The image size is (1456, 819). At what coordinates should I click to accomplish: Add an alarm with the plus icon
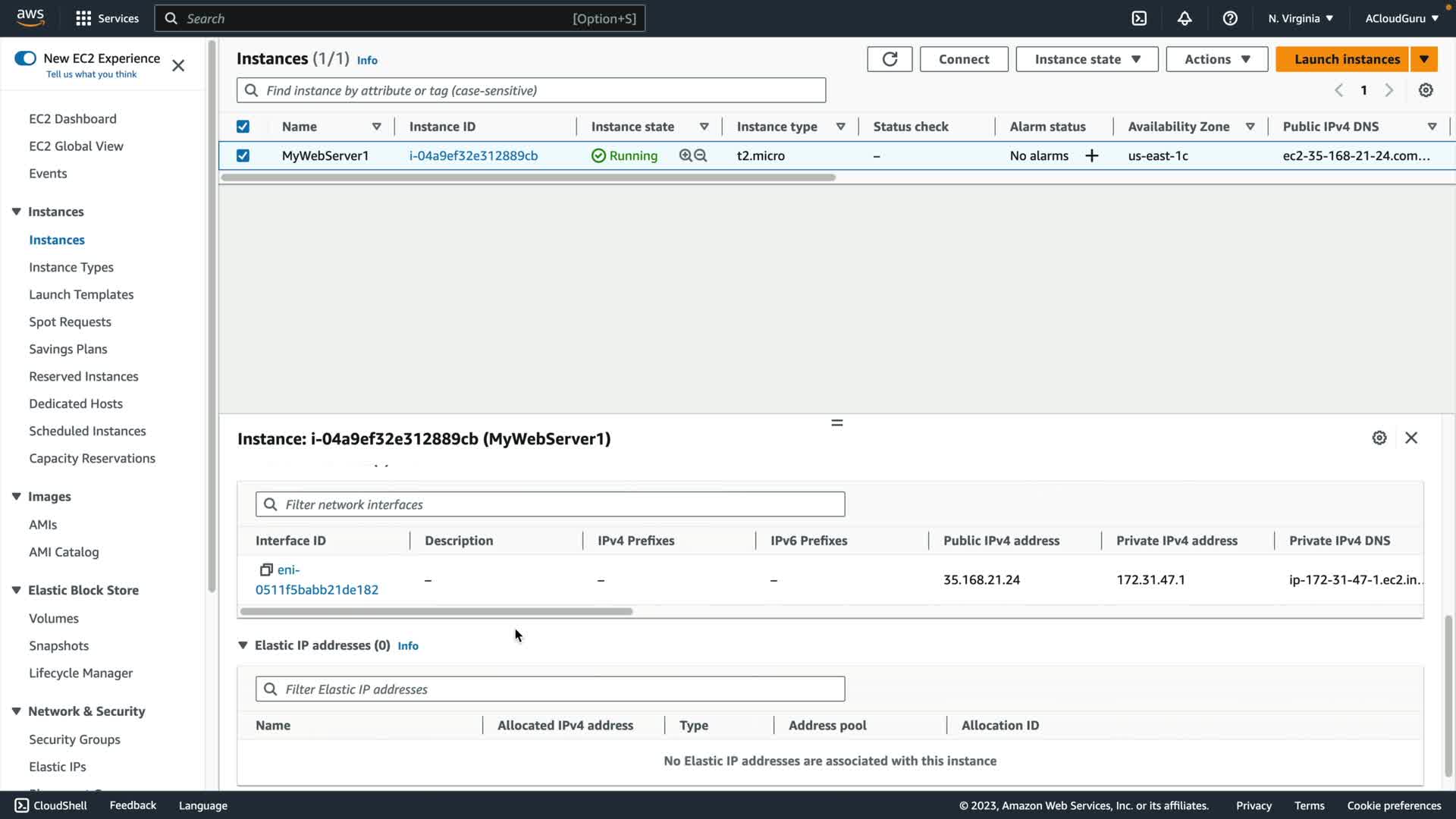(x=1092, y=155)
